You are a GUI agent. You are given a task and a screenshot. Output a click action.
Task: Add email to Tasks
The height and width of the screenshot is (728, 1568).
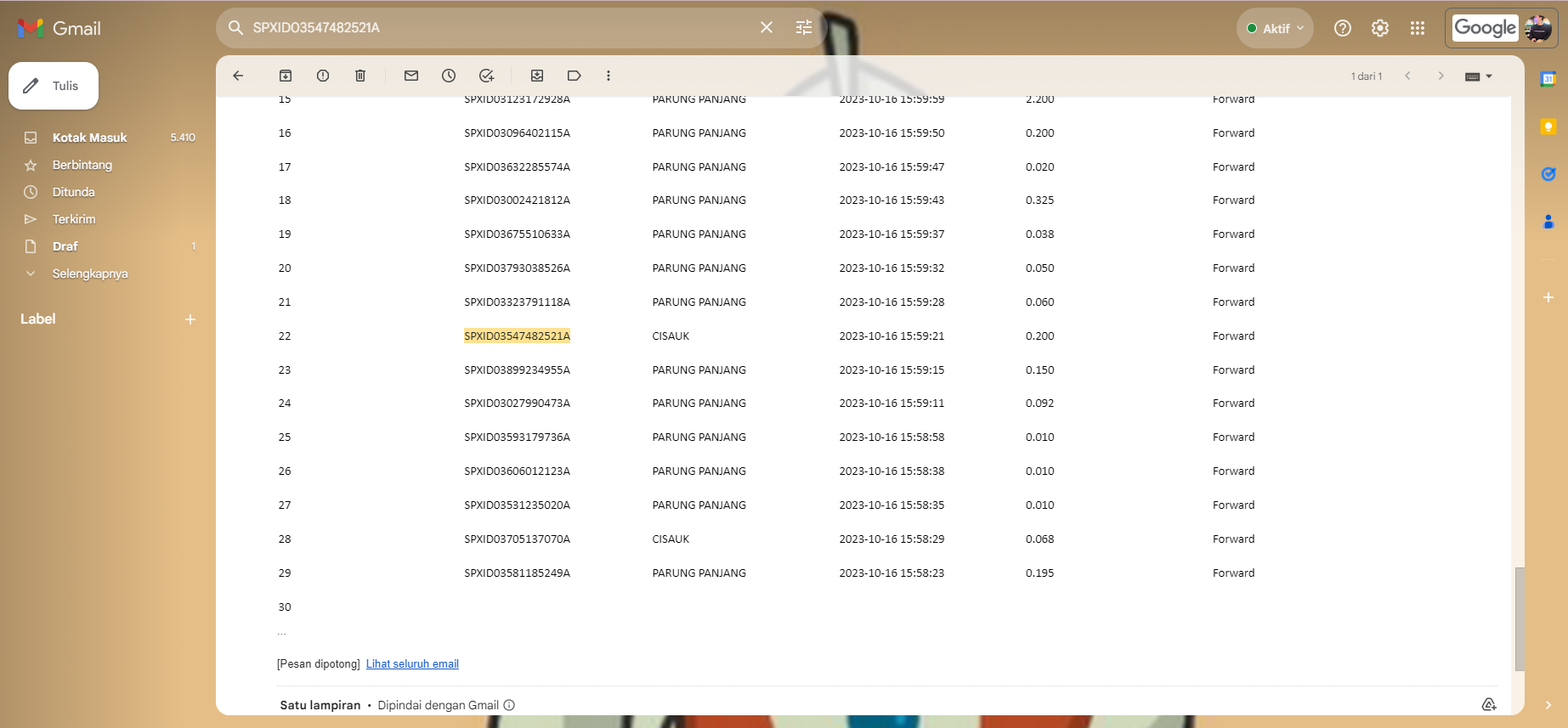point(486,76)
